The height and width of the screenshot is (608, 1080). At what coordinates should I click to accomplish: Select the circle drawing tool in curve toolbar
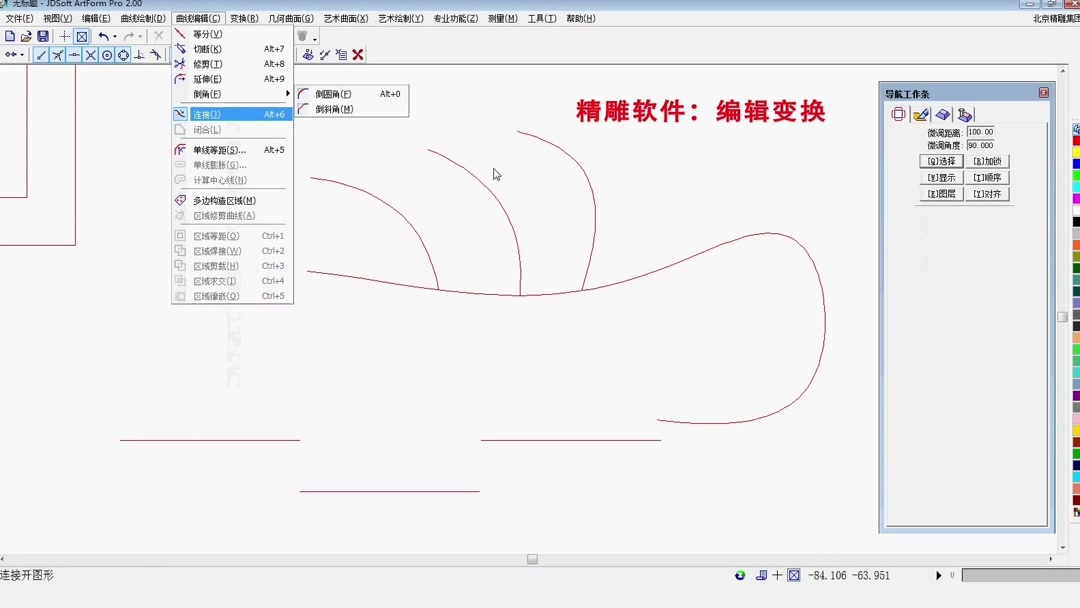(107, 55)
